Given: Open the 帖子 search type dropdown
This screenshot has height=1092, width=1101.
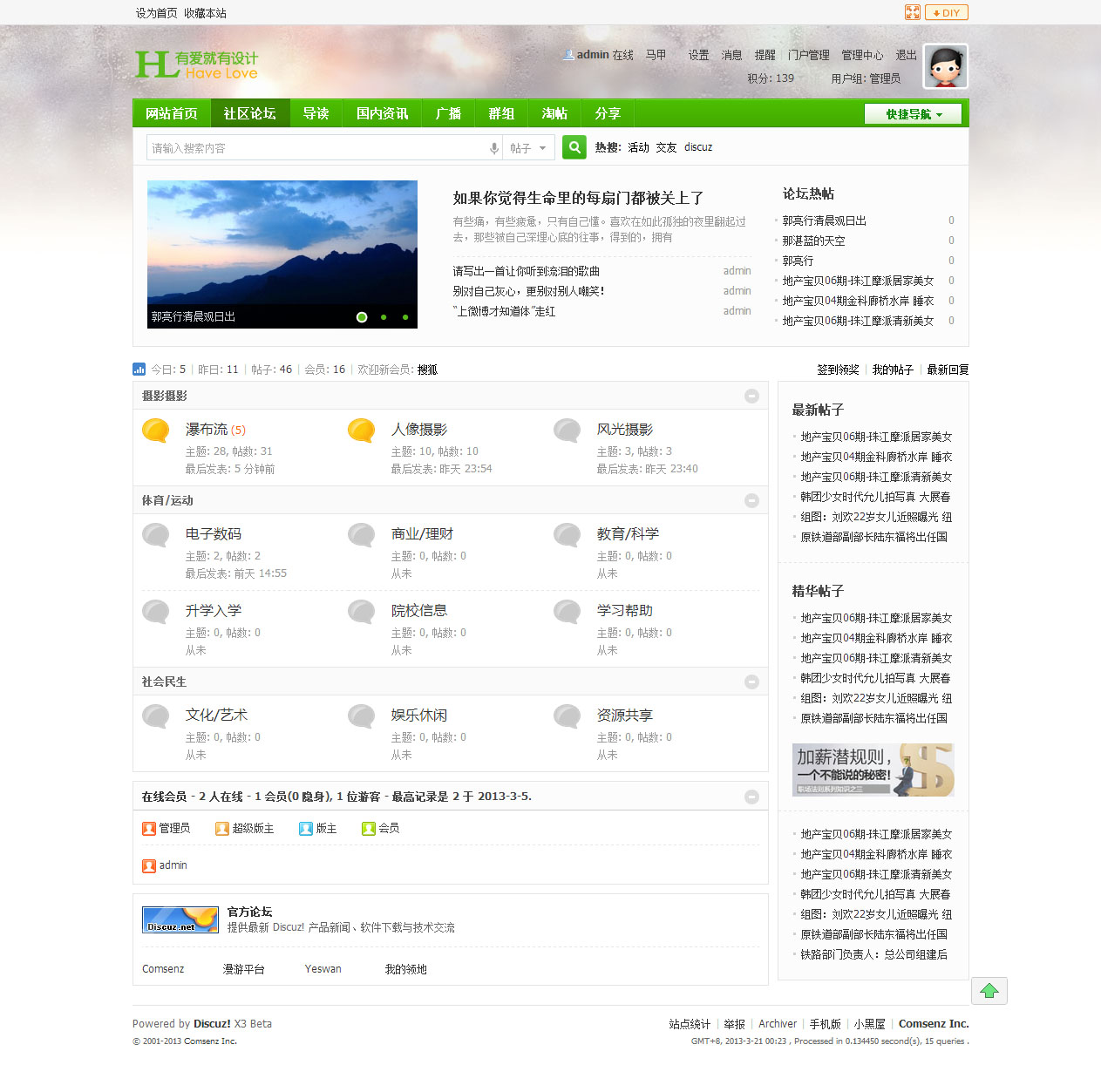Looking at the screenshot, I should click(x=529, y=148).
